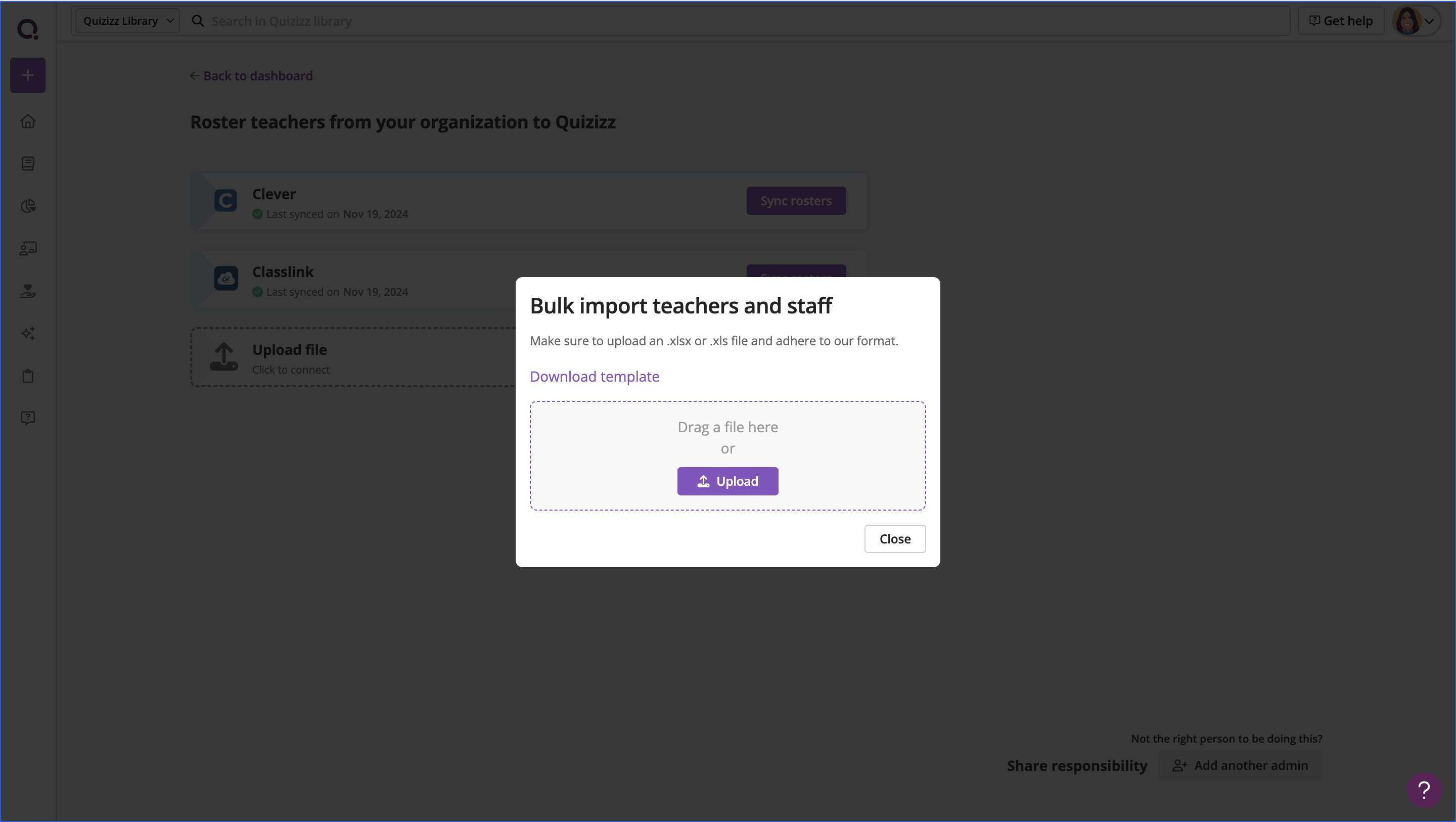
Task: Click the purple Upload button in dialog
Action: point(727,481)
